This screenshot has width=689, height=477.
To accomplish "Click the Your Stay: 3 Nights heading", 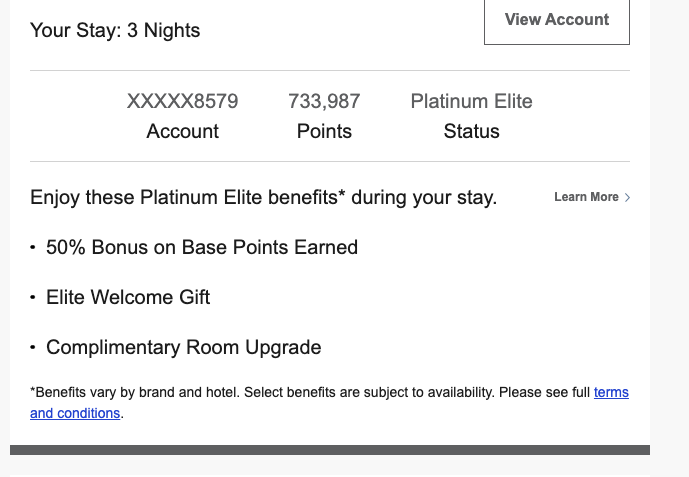I will click(115, 30).
